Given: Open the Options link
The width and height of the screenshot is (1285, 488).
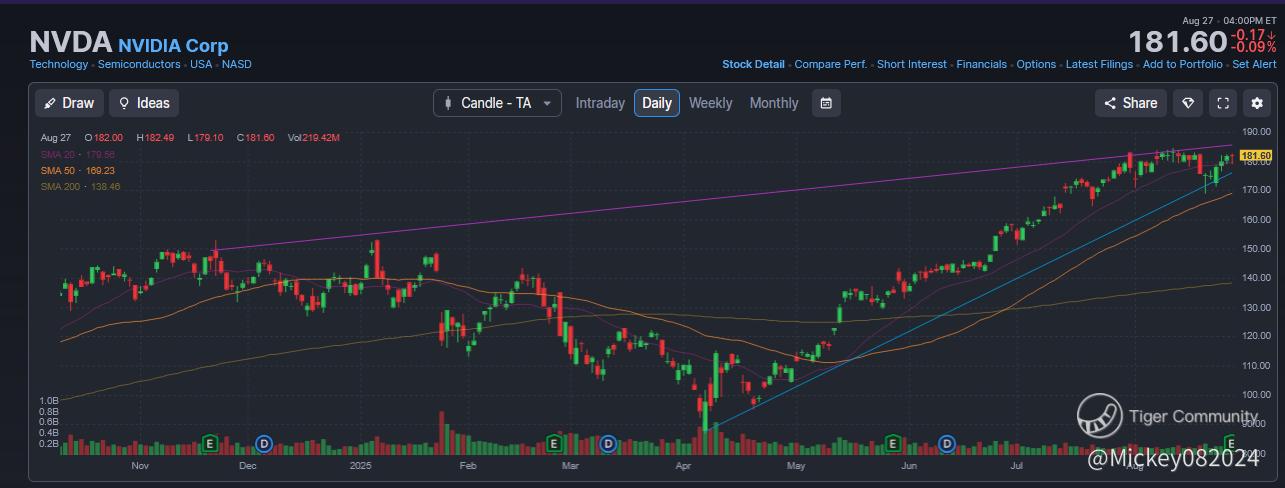Looking at the screenshot, I should pos(1036,64).
